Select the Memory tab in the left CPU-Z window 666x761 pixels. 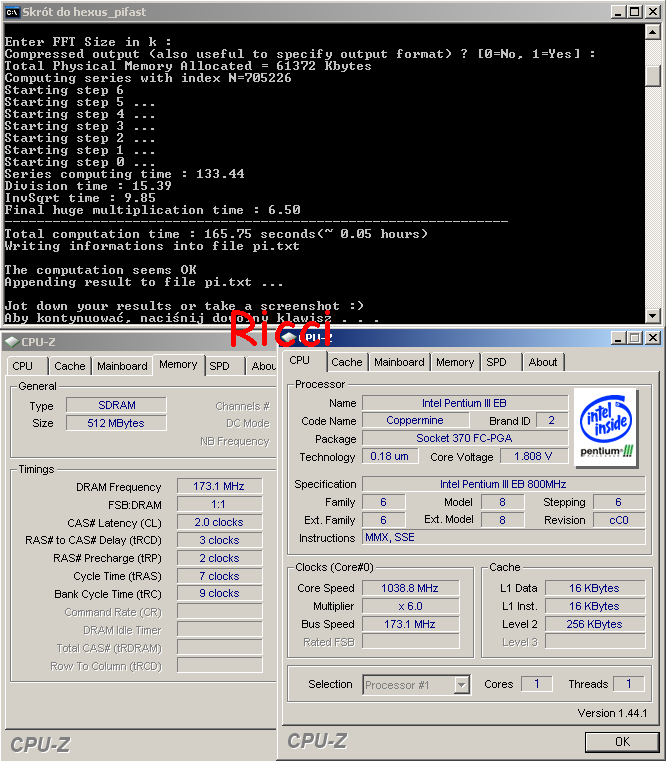pos(178,364)
